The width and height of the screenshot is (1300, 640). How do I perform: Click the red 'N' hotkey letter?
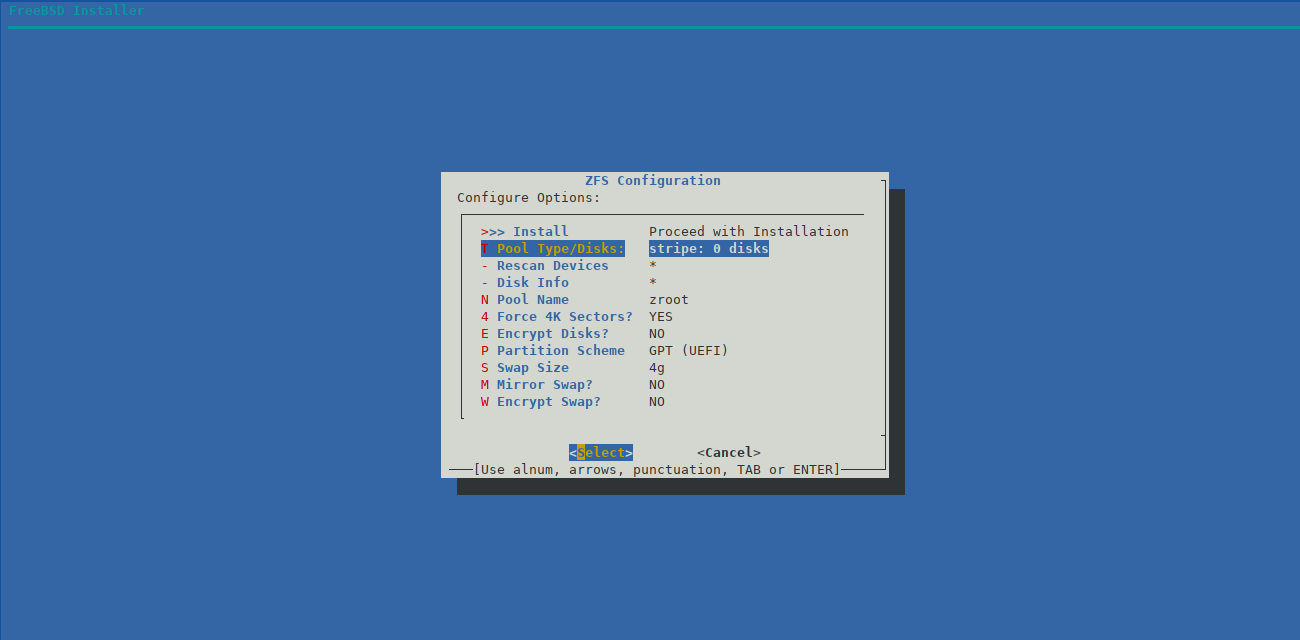[485, 299]
